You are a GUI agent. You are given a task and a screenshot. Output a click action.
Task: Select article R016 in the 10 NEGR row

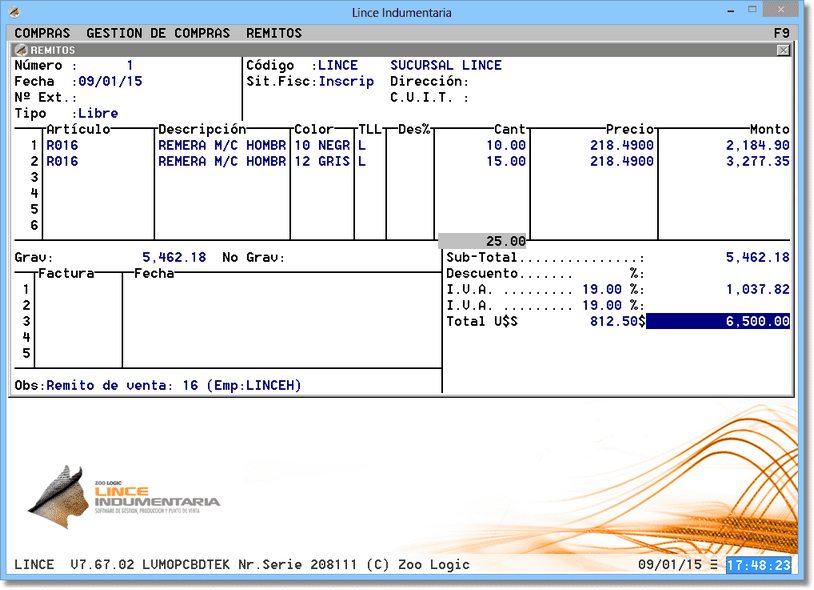coord(62,145)
